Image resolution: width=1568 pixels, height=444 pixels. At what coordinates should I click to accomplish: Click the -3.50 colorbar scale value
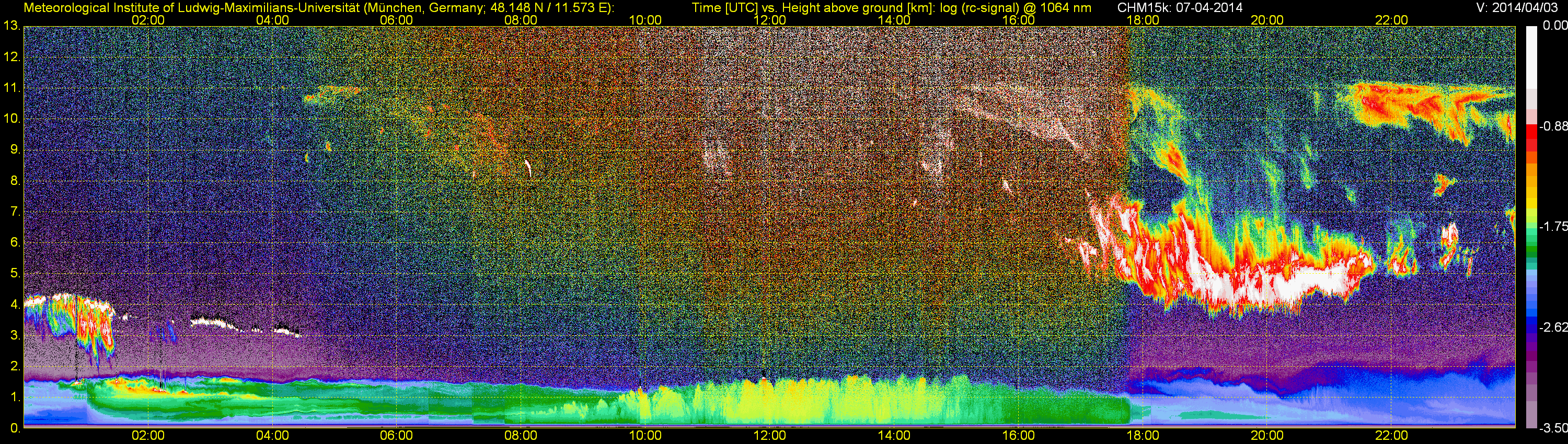pos(1553,428)
